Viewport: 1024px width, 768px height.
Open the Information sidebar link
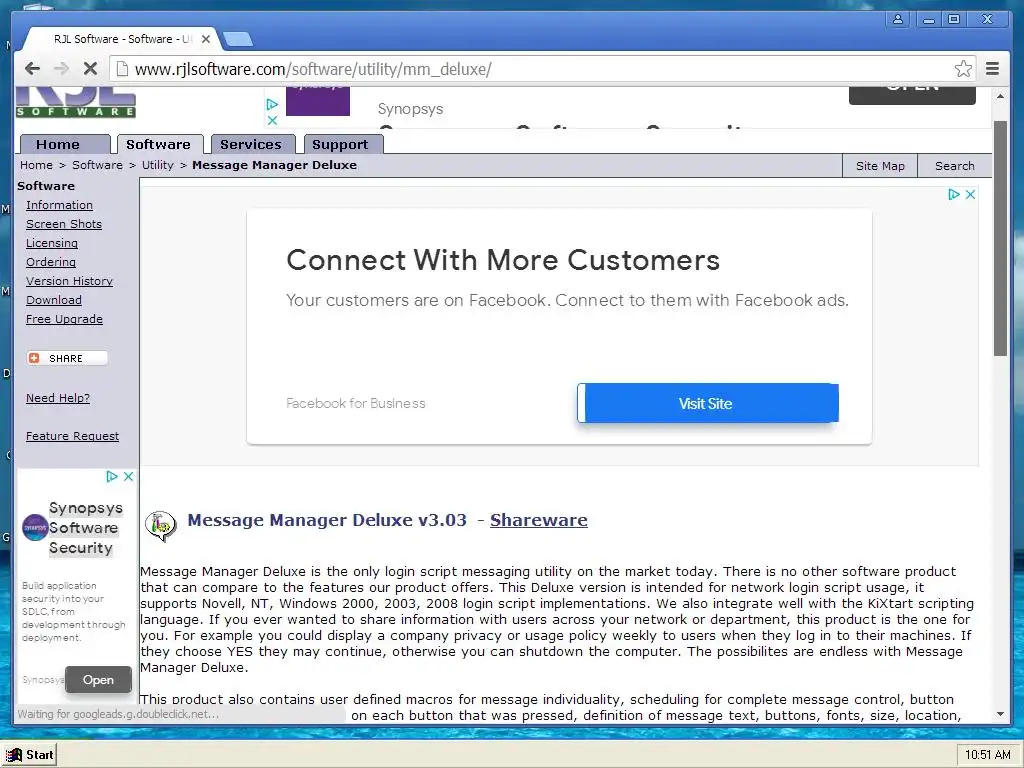click(59, 205)
